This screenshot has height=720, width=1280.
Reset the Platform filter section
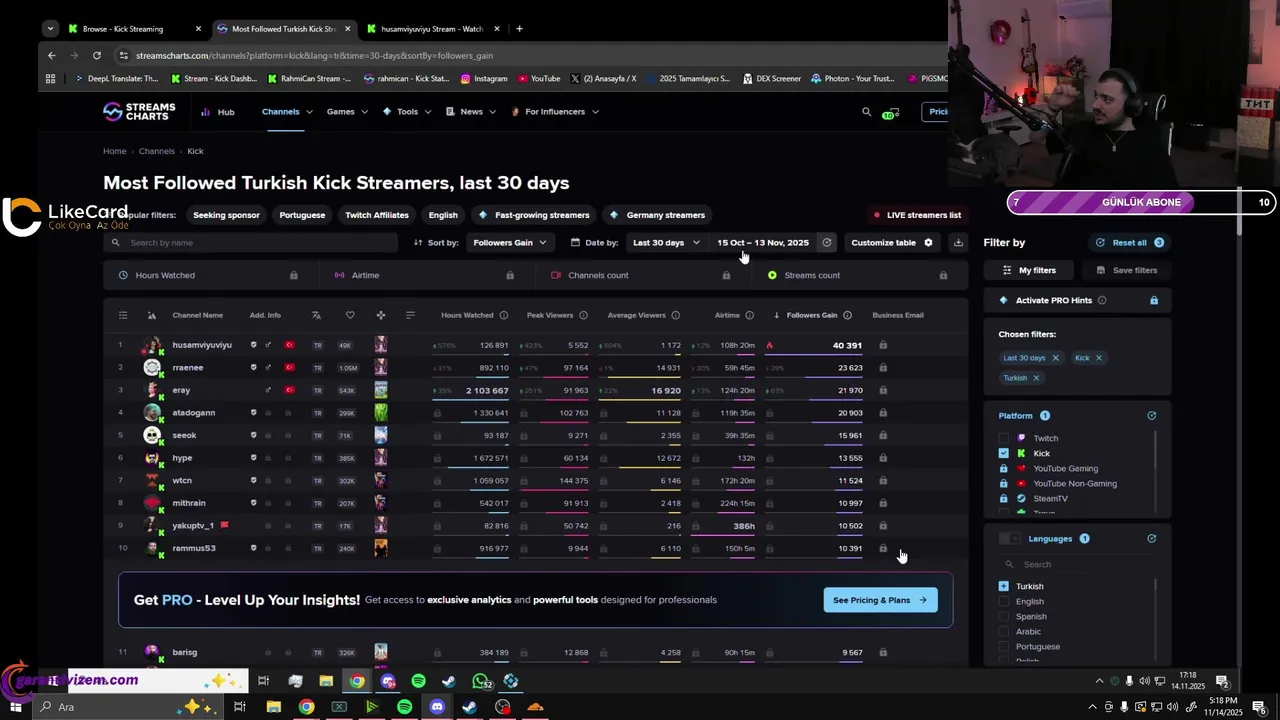point(1151,416)
